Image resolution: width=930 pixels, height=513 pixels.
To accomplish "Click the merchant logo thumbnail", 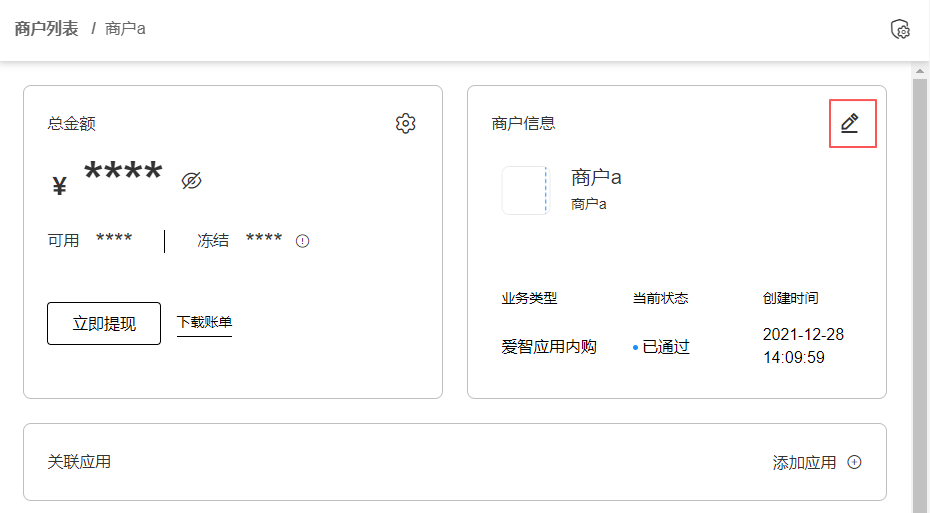I will (525, 190).
